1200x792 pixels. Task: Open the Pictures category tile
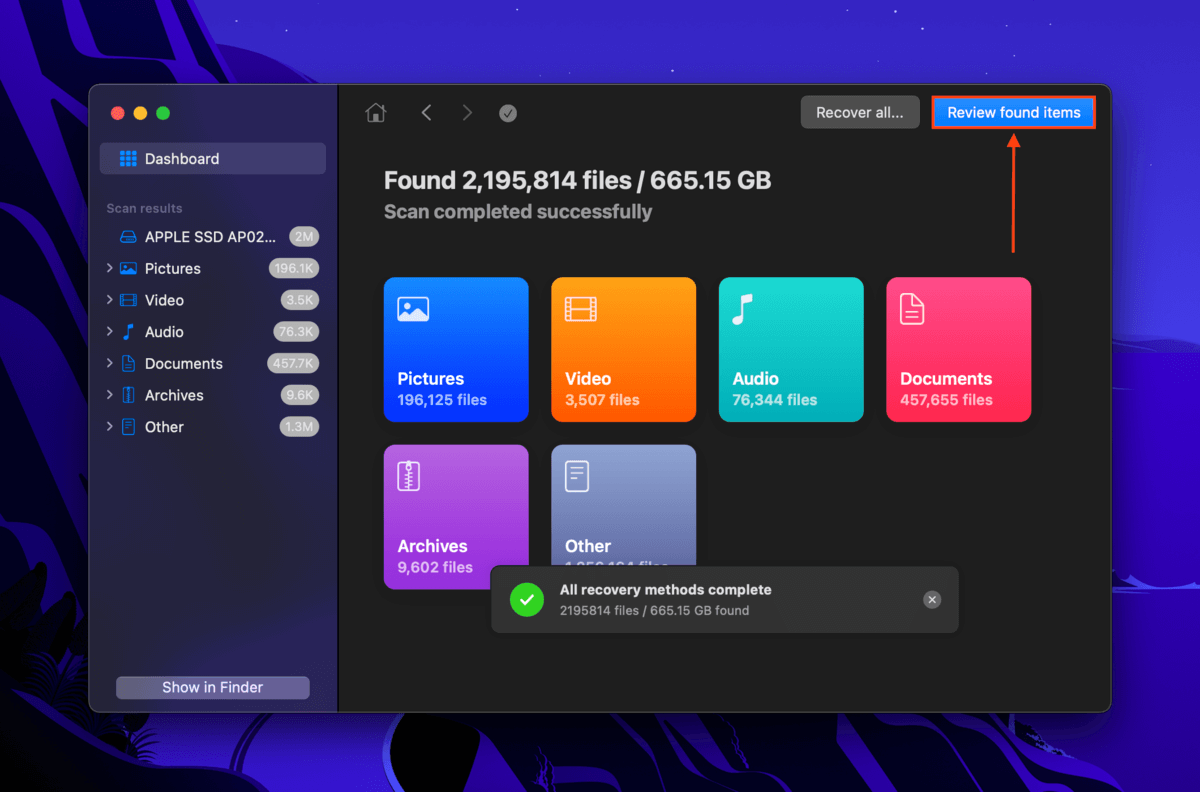[456, 350]
